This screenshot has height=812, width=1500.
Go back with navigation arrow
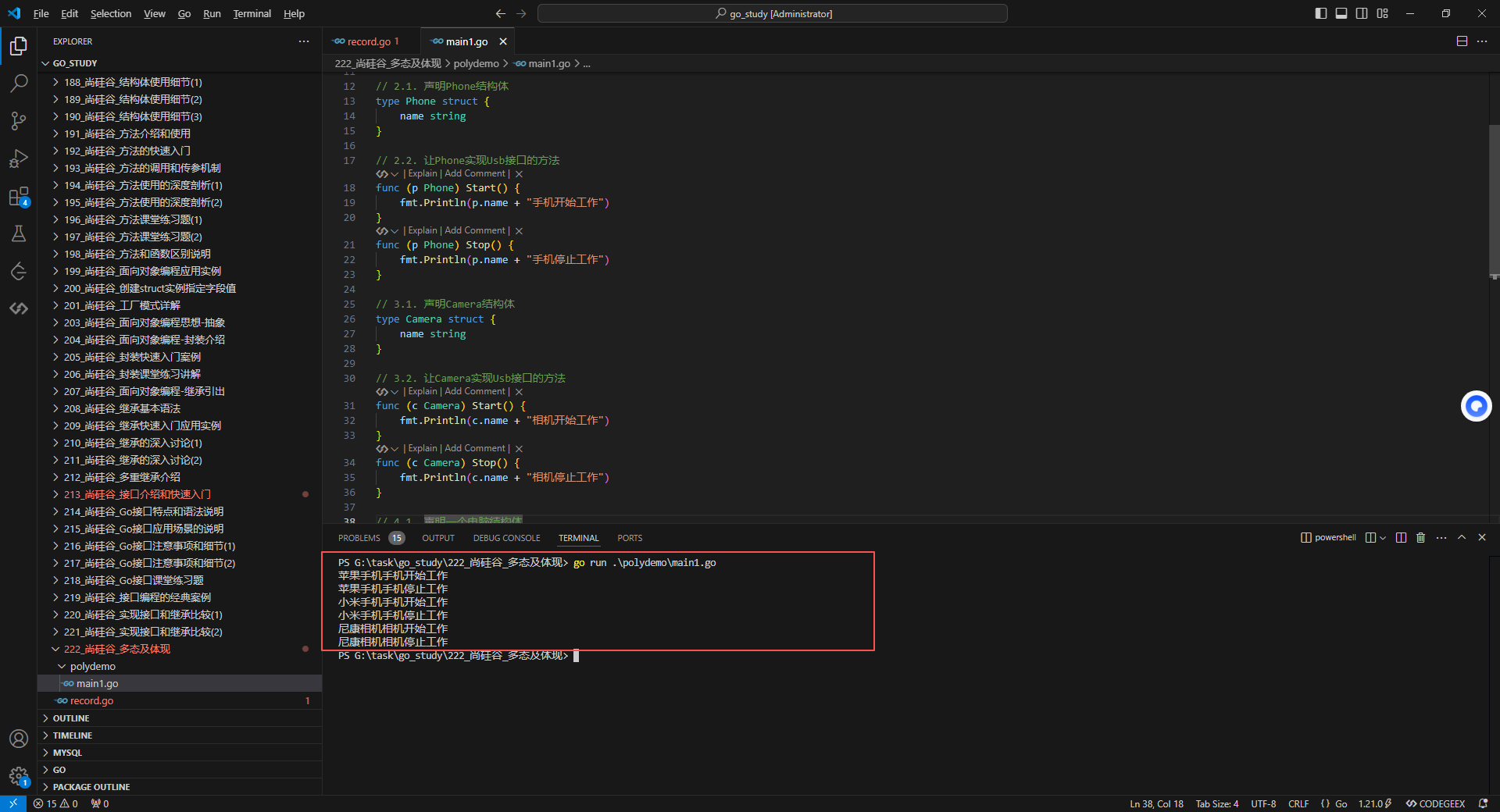[501, 13]
